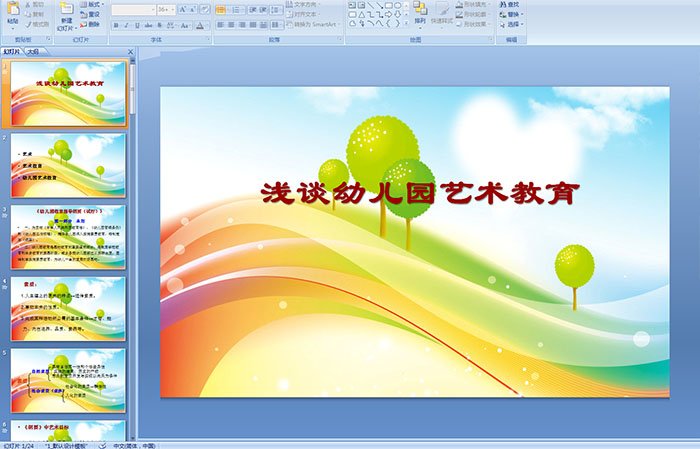The image size is (700, 449).
Task: Click Convert to SmartArt button
Action: [312, 24]
